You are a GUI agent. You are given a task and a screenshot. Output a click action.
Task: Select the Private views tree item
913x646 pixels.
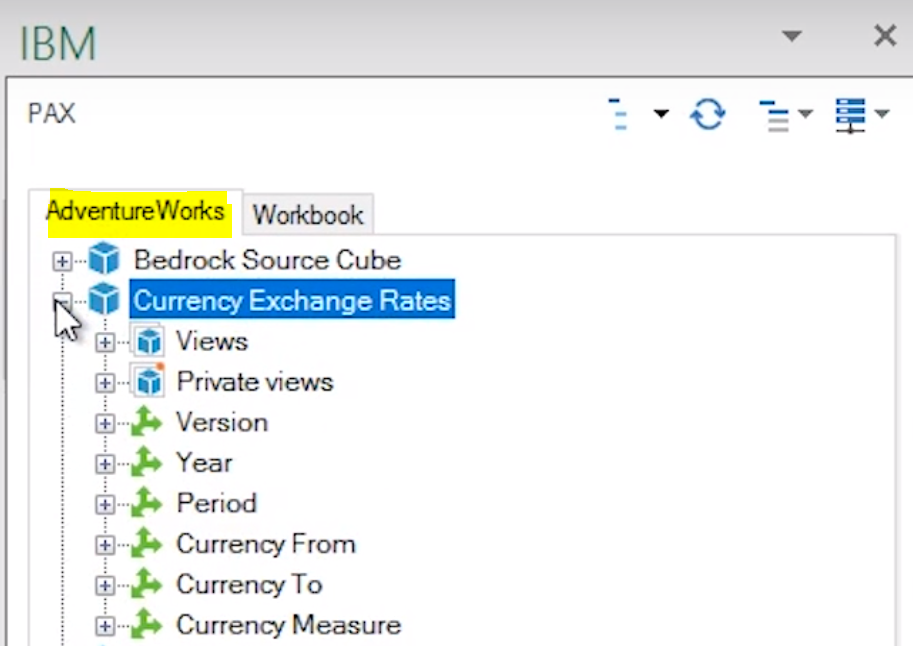255,382
